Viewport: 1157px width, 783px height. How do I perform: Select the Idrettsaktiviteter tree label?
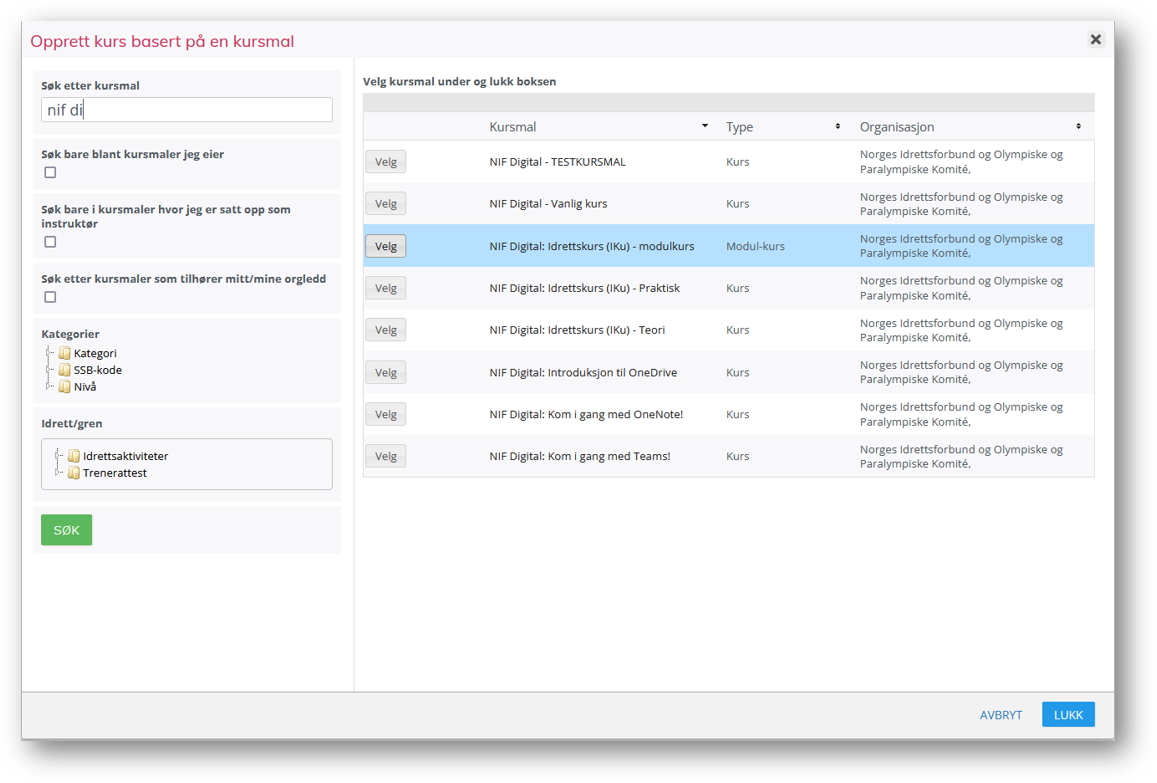click(125, 456)
